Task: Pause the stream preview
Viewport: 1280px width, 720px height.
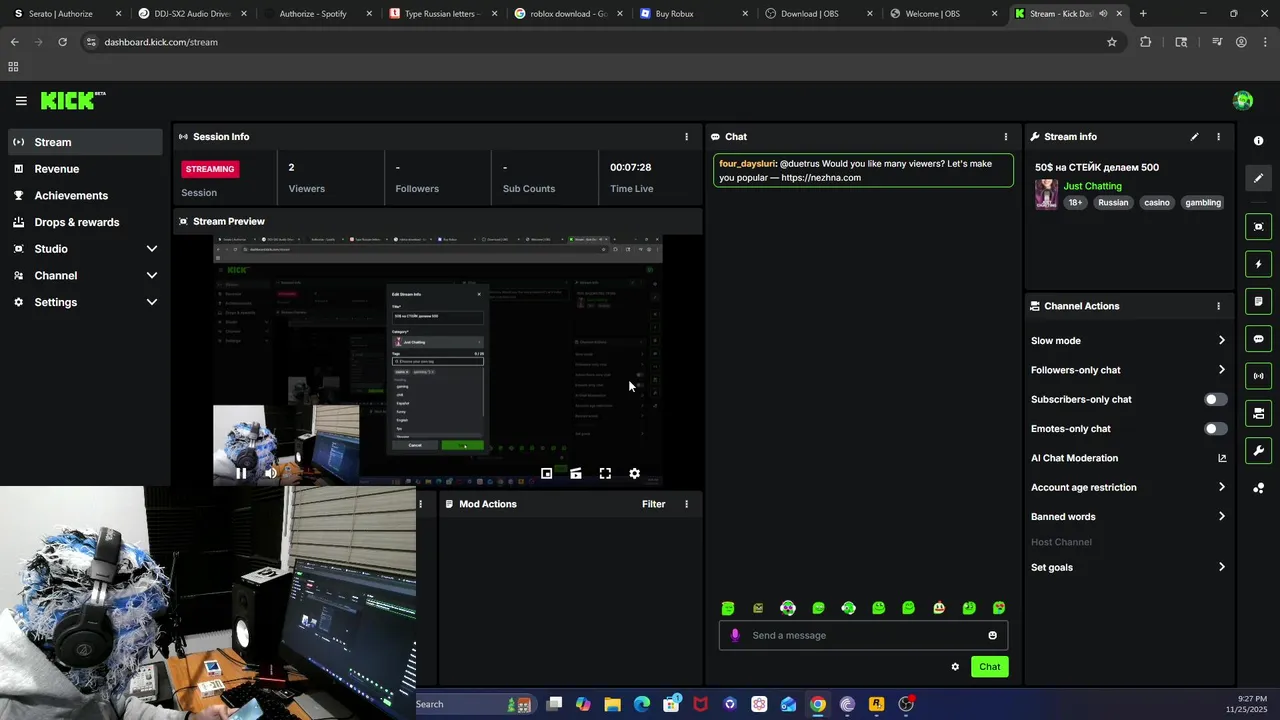Action: pyautogui.click(x=241, y=474)
